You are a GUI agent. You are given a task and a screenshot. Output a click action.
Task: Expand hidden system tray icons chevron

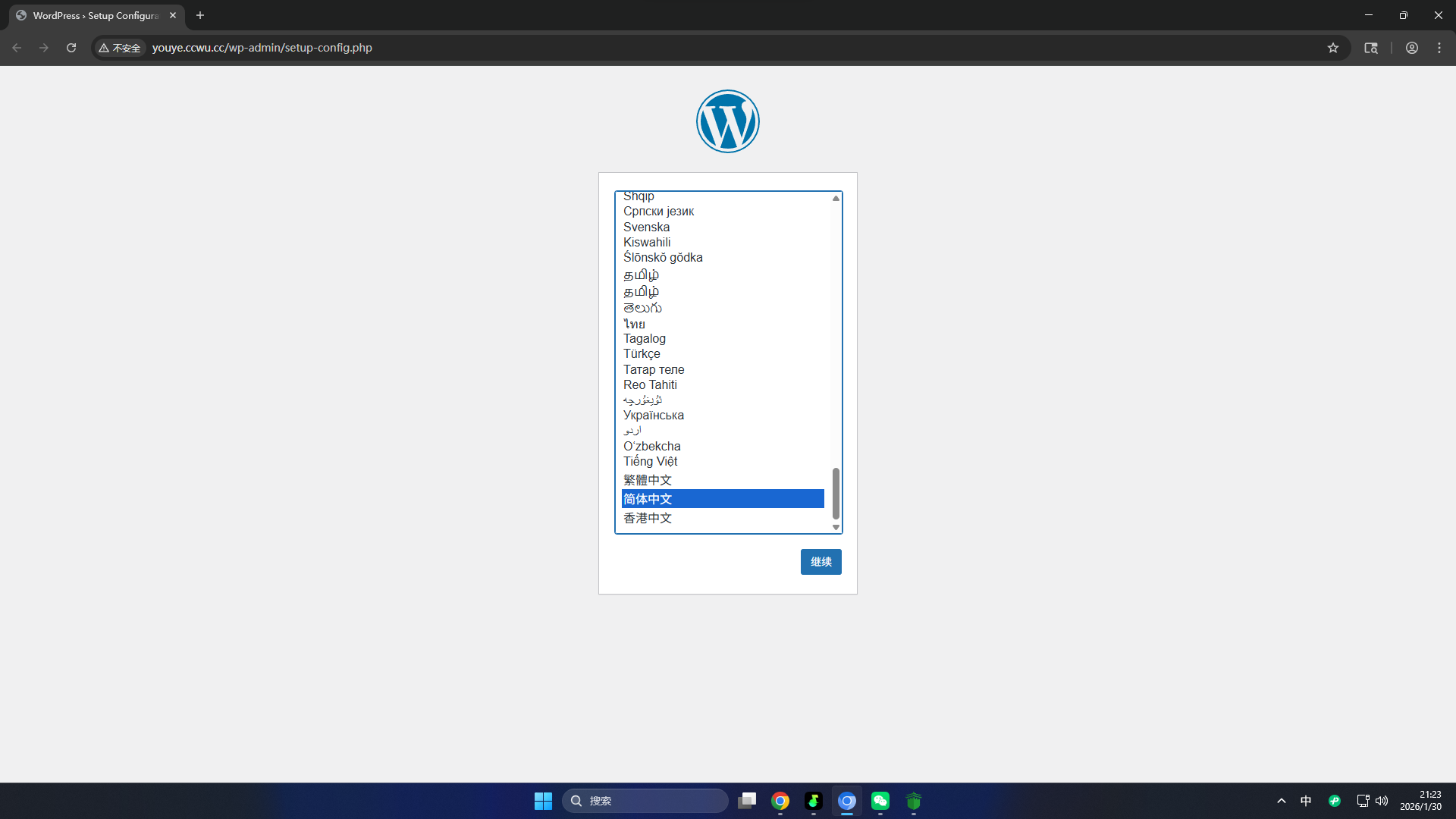point(1282,801)
